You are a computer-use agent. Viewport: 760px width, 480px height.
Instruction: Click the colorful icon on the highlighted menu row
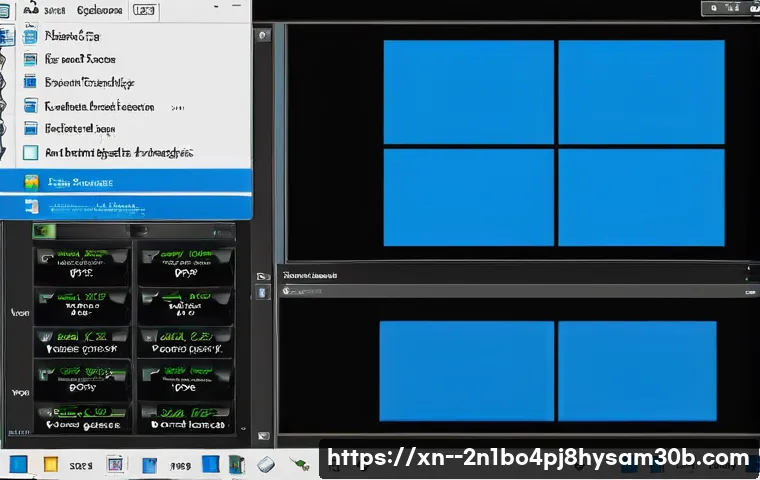tap(31, 182)
